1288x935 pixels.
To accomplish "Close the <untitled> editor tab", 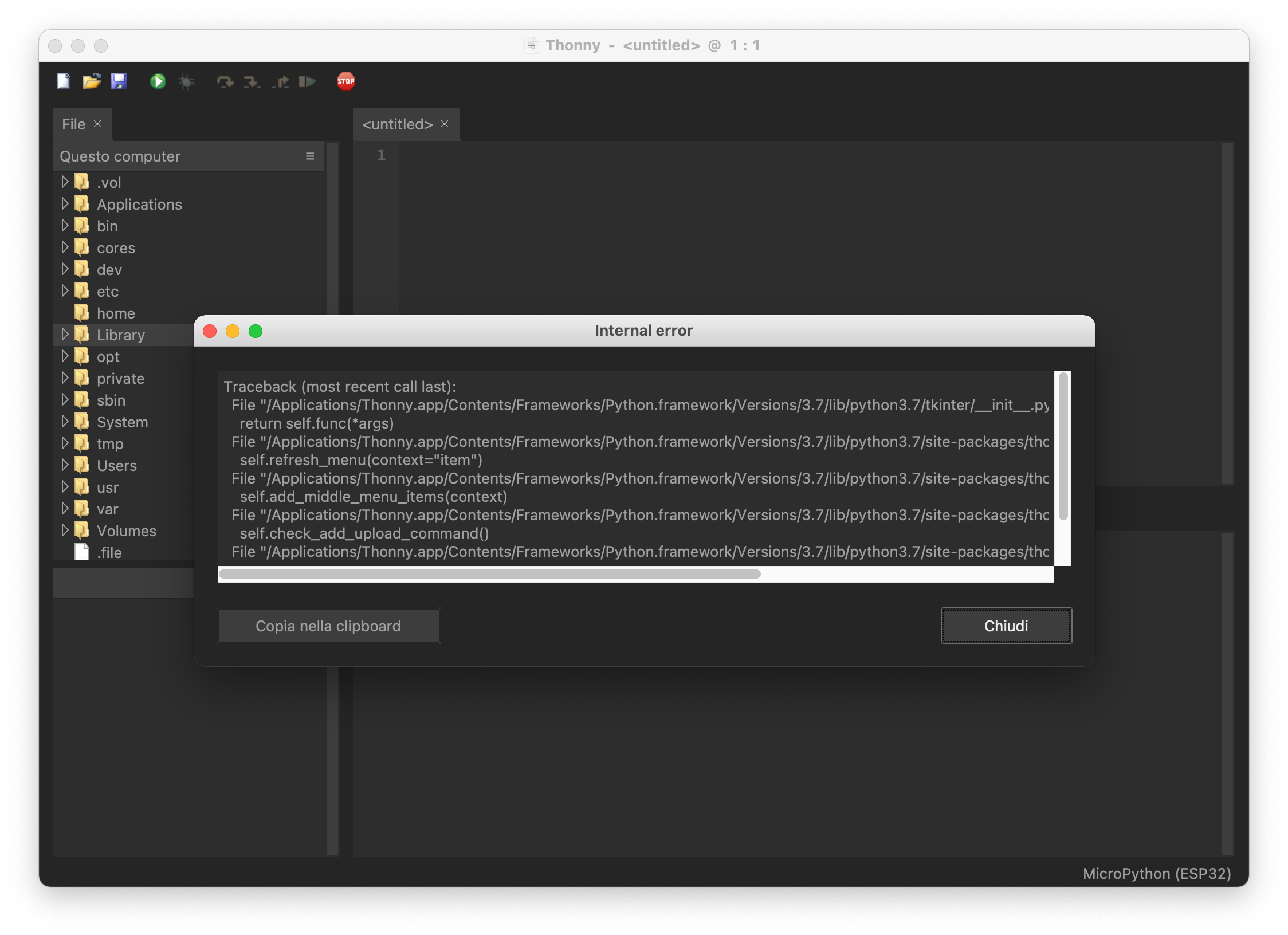I will coord(445,124).
